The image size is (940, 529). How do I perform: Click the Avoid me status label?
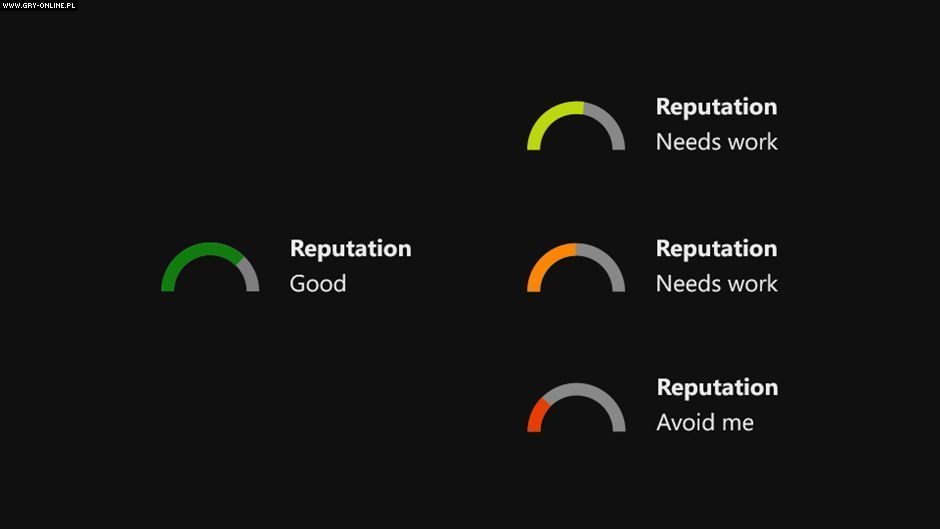point(705,422)
